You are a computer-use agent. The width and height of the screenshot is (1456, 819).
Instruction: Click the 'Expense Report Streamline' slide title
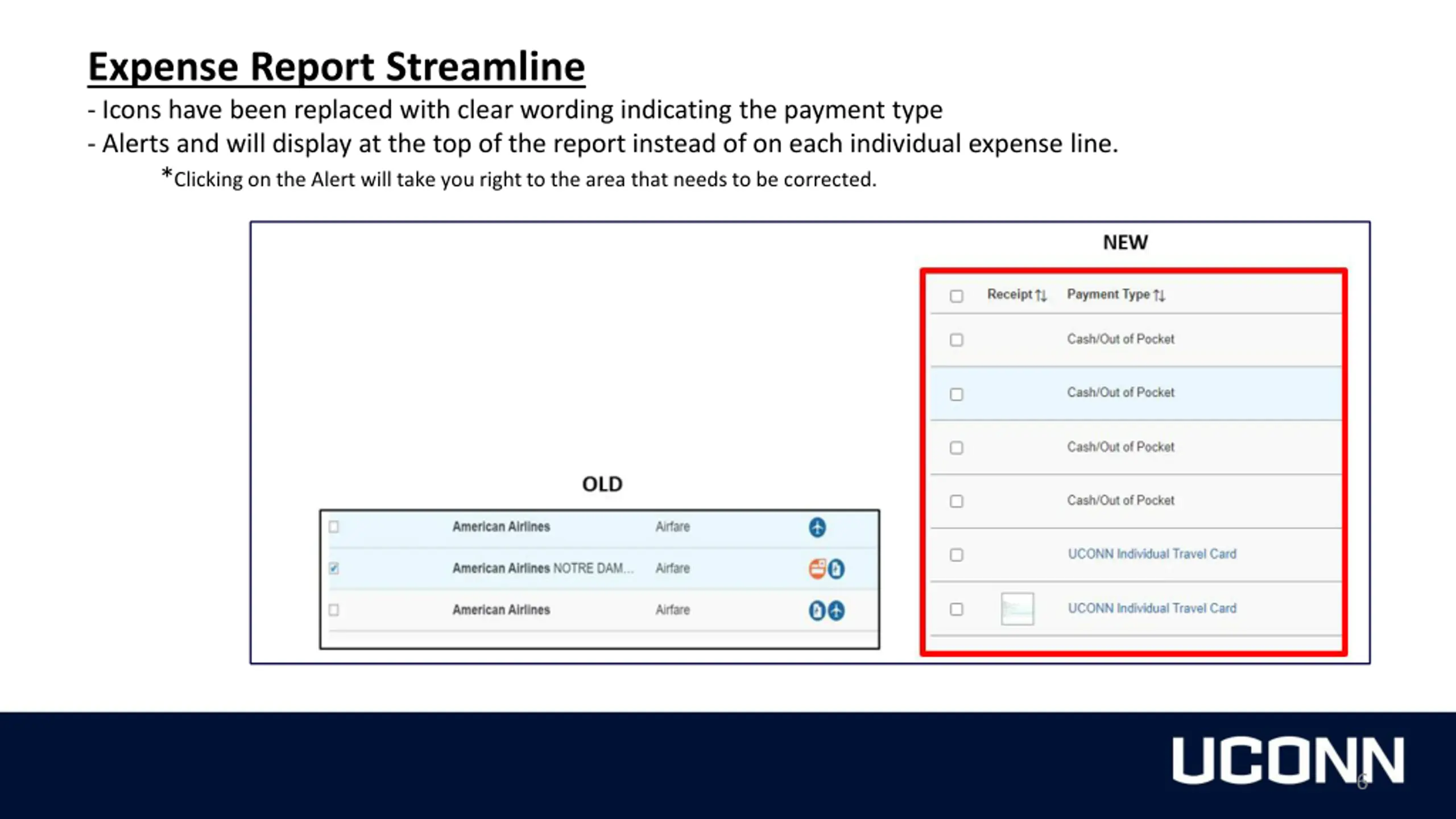[x=336, y=67]
